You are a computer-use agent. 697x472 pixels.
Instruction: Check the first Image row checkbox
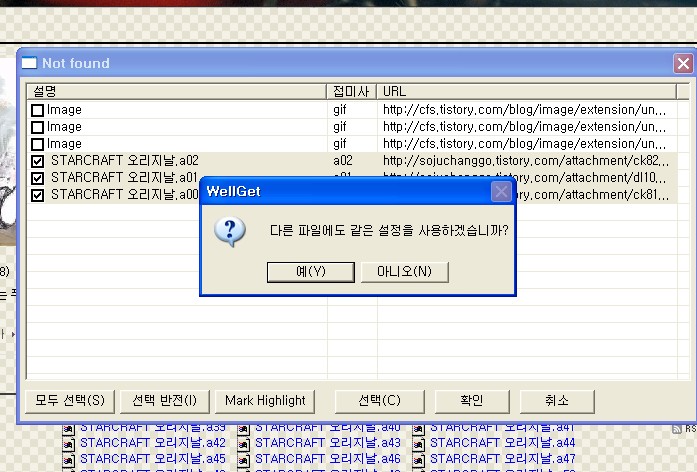coord(38,110)
